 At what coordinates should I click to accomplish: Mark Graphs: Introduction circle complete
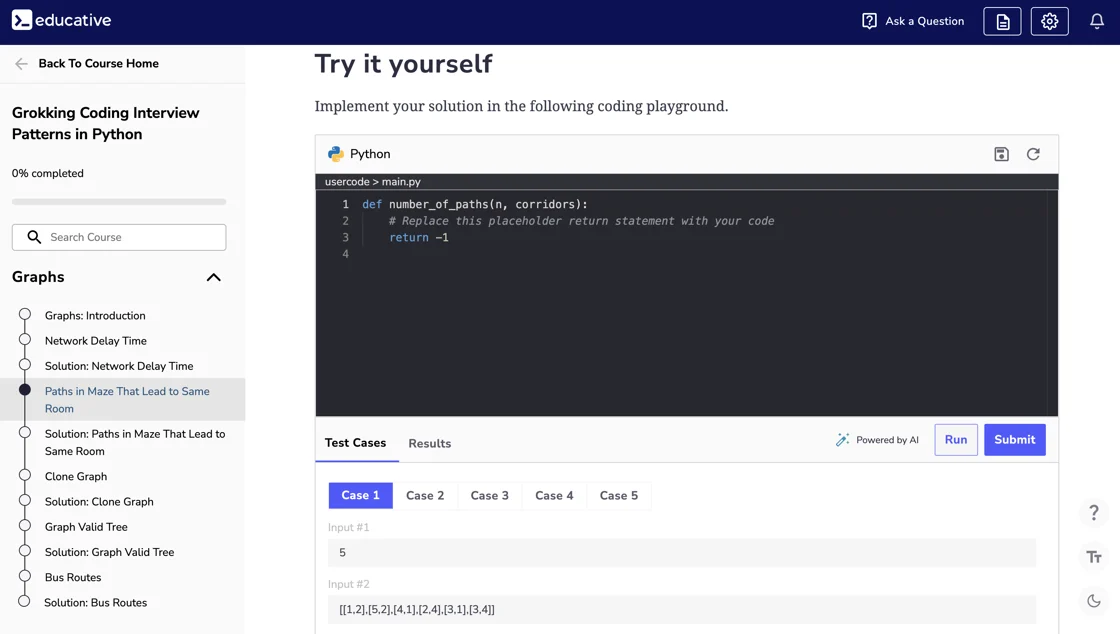point(25,314)
